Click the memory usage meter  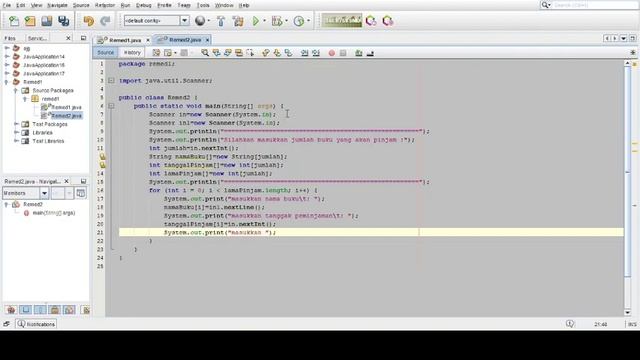pos(342,20)
